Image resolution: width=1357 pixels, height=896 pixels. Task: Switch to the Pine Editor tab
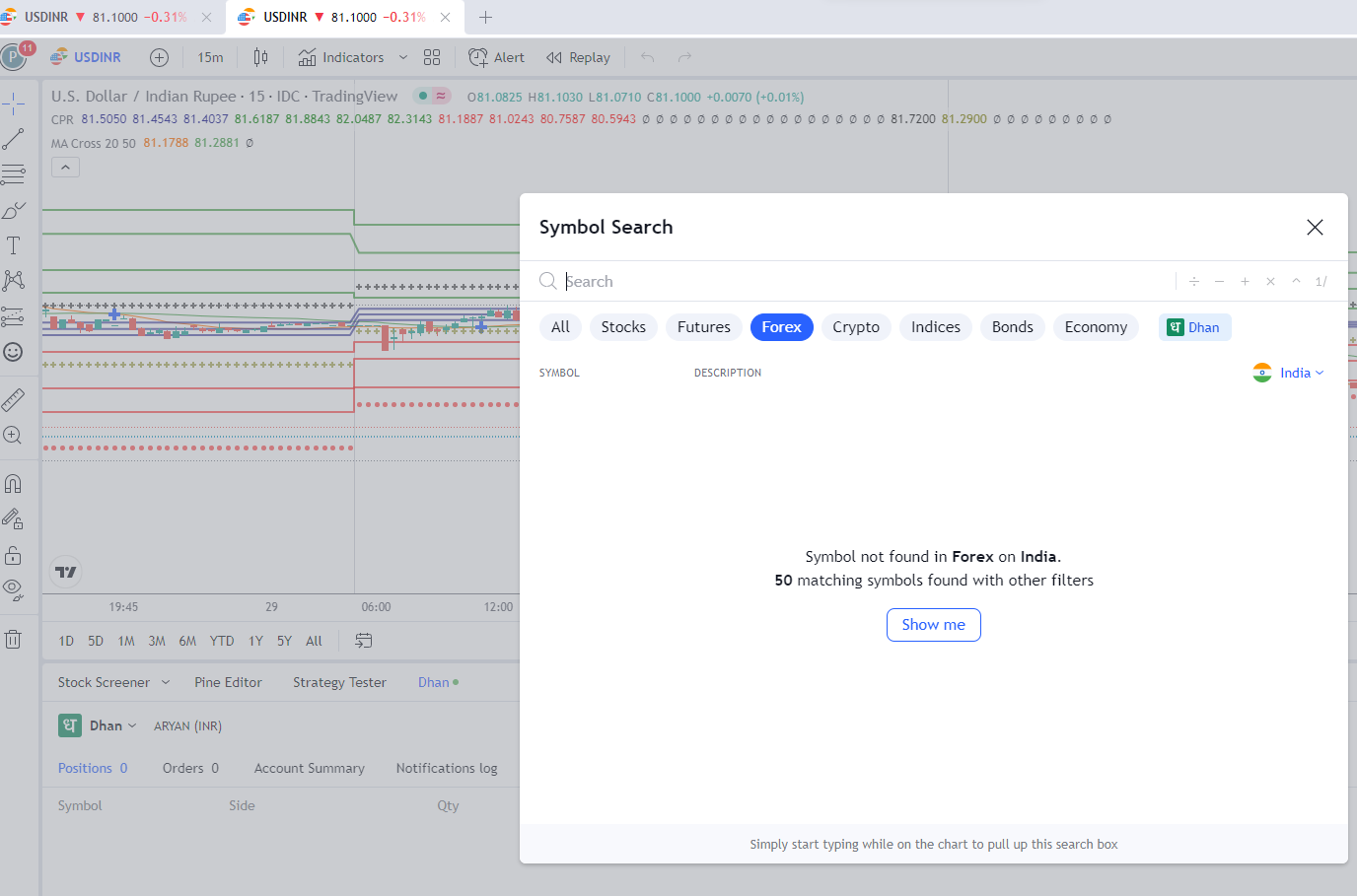tap(228, 682)
